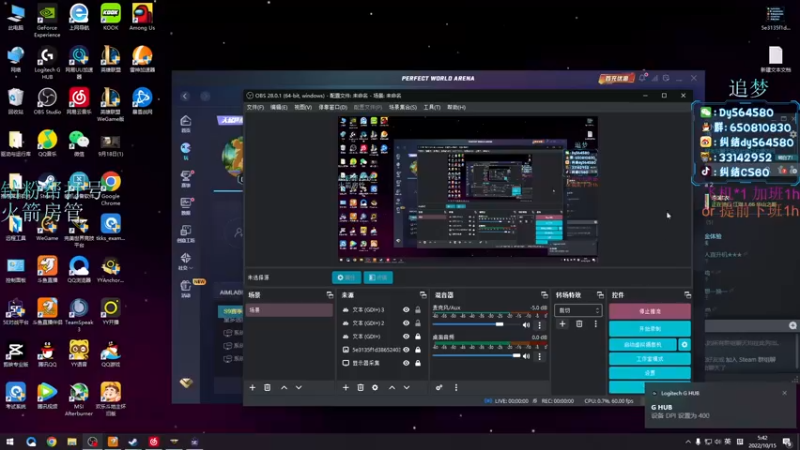The image size is (800, 450).
Task: Toggle lock on display capture source
Action: pyautogui.click(x=418, y=363)
